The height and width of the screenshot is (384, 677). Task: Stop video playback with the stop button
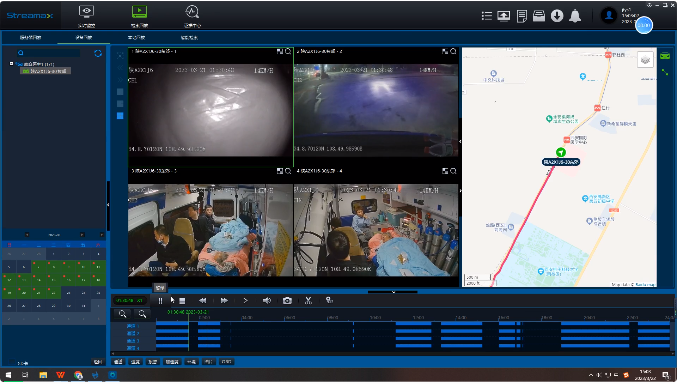182,301
